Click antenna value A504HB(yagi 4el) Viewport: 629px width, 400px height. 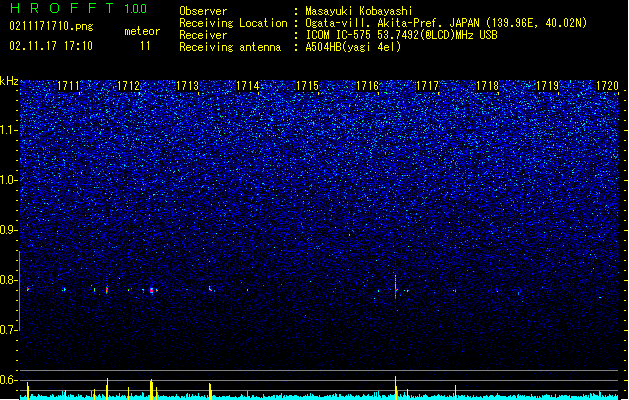(353, 47)
